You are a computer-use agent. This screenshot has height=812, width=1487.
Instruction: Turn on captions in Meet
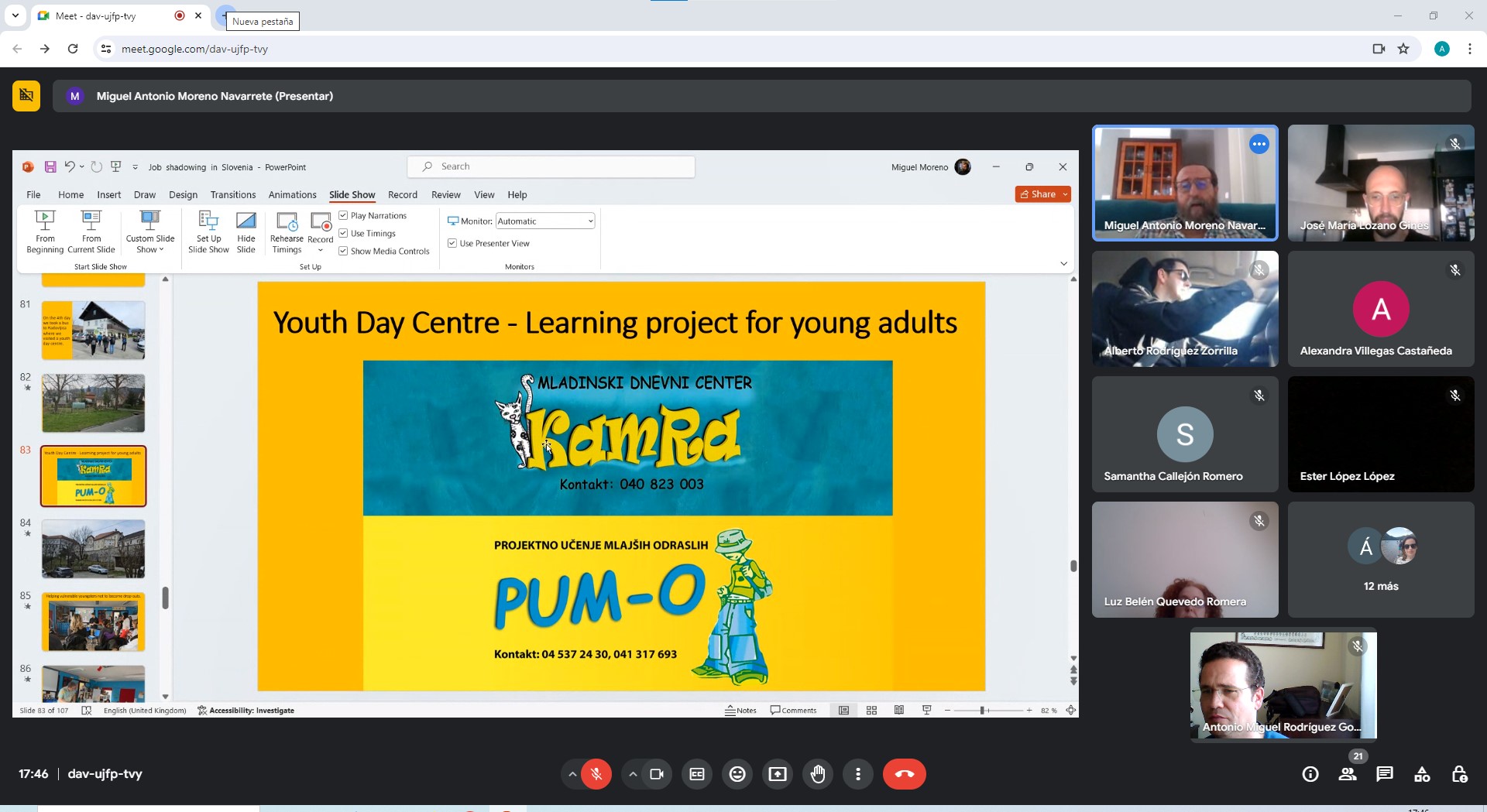(x=697, y=774)
